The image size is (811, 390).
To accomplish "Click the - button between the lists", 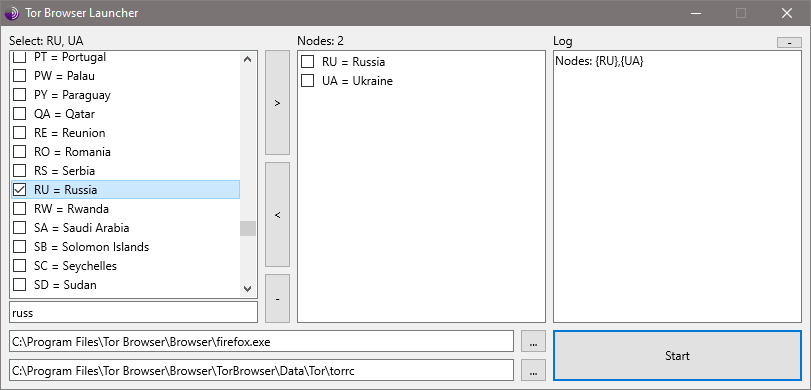I will coord(277,298).
